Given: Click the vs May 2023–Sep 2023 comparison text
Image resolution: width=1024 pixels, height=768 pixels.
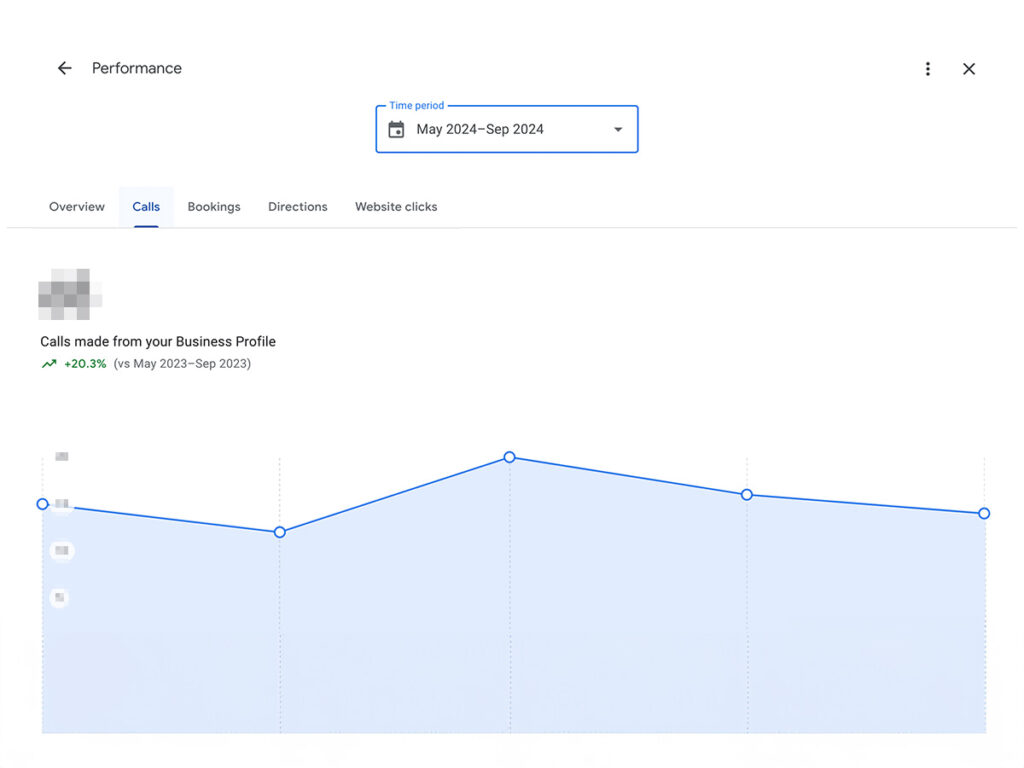Looking at the screenshot, I should click(x=182, y=364).
